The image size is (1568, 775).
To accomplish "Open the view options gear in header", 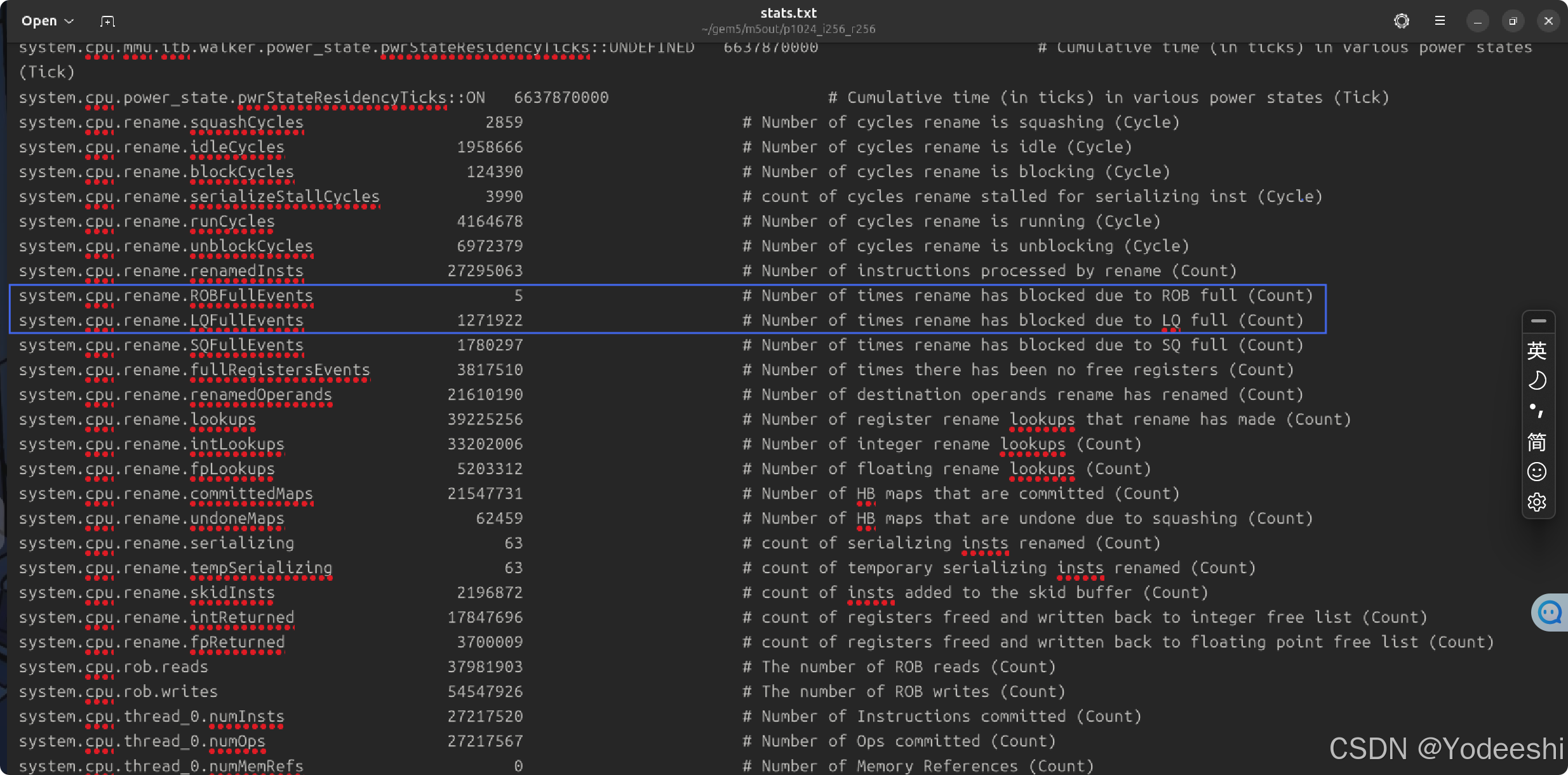I will (x=1401, y=21).
